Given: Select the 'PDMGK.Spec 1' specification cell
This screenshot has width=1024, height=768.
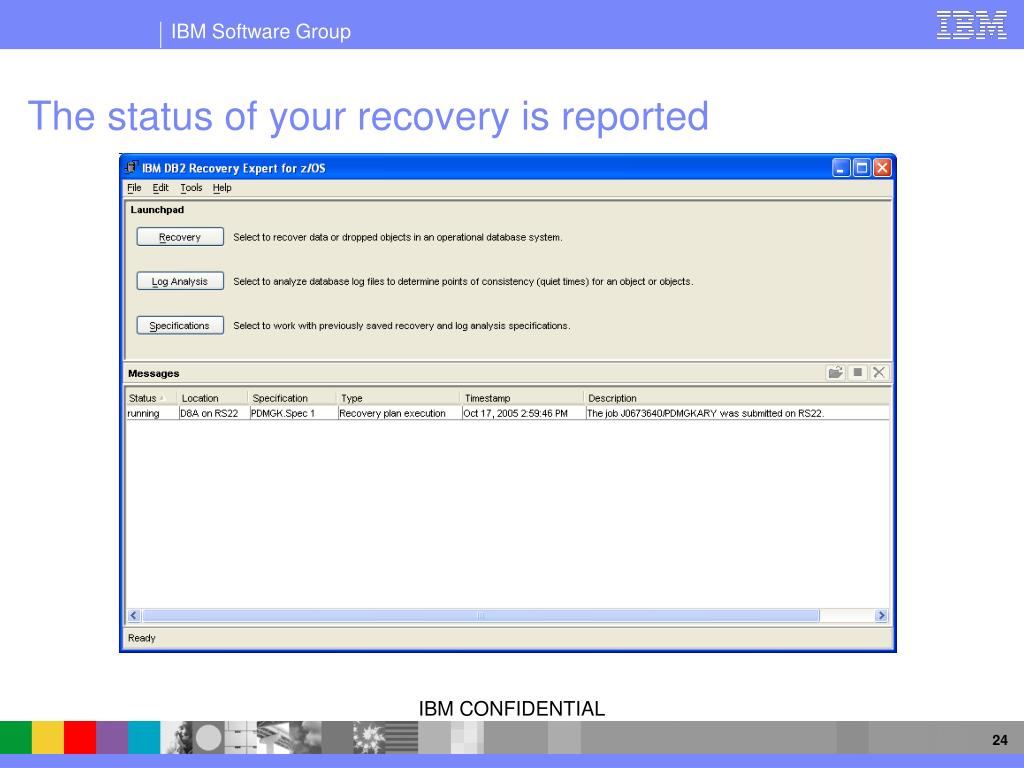Looking at the screenshot, I should (293, 413).
